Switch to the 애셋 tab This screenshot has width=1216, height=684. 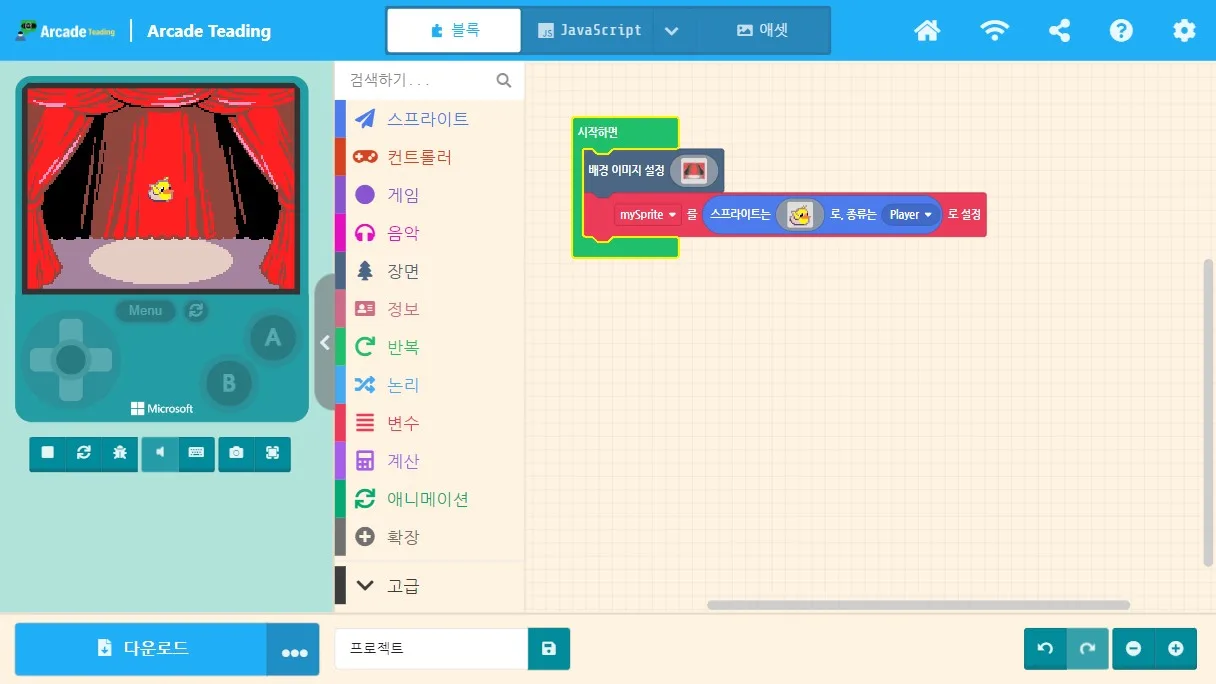tap(762, 31)
